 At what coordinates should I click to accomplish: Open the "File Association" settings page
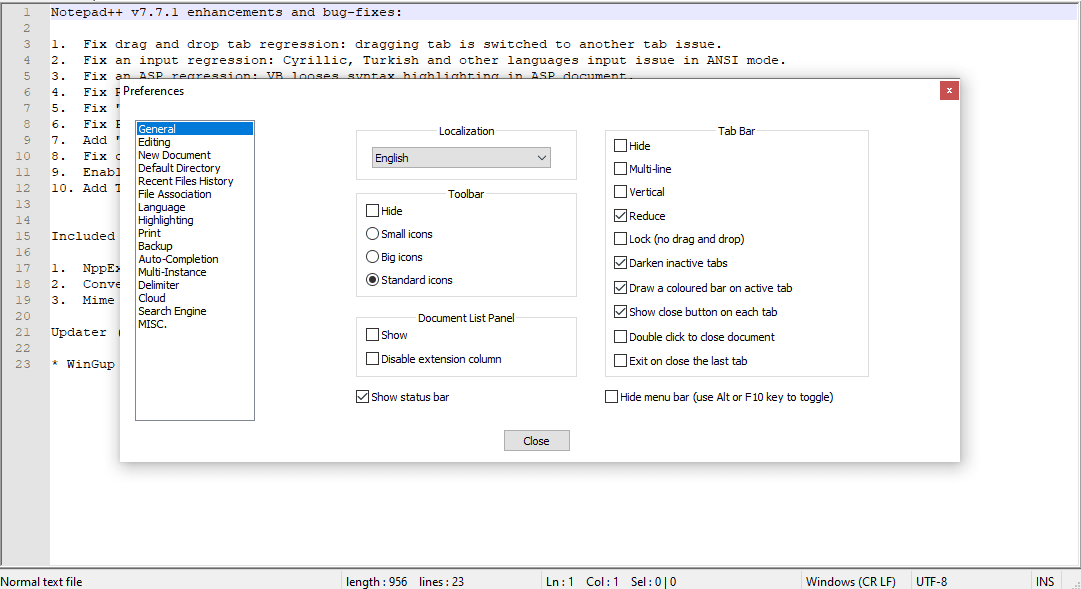tap(174, 193)
